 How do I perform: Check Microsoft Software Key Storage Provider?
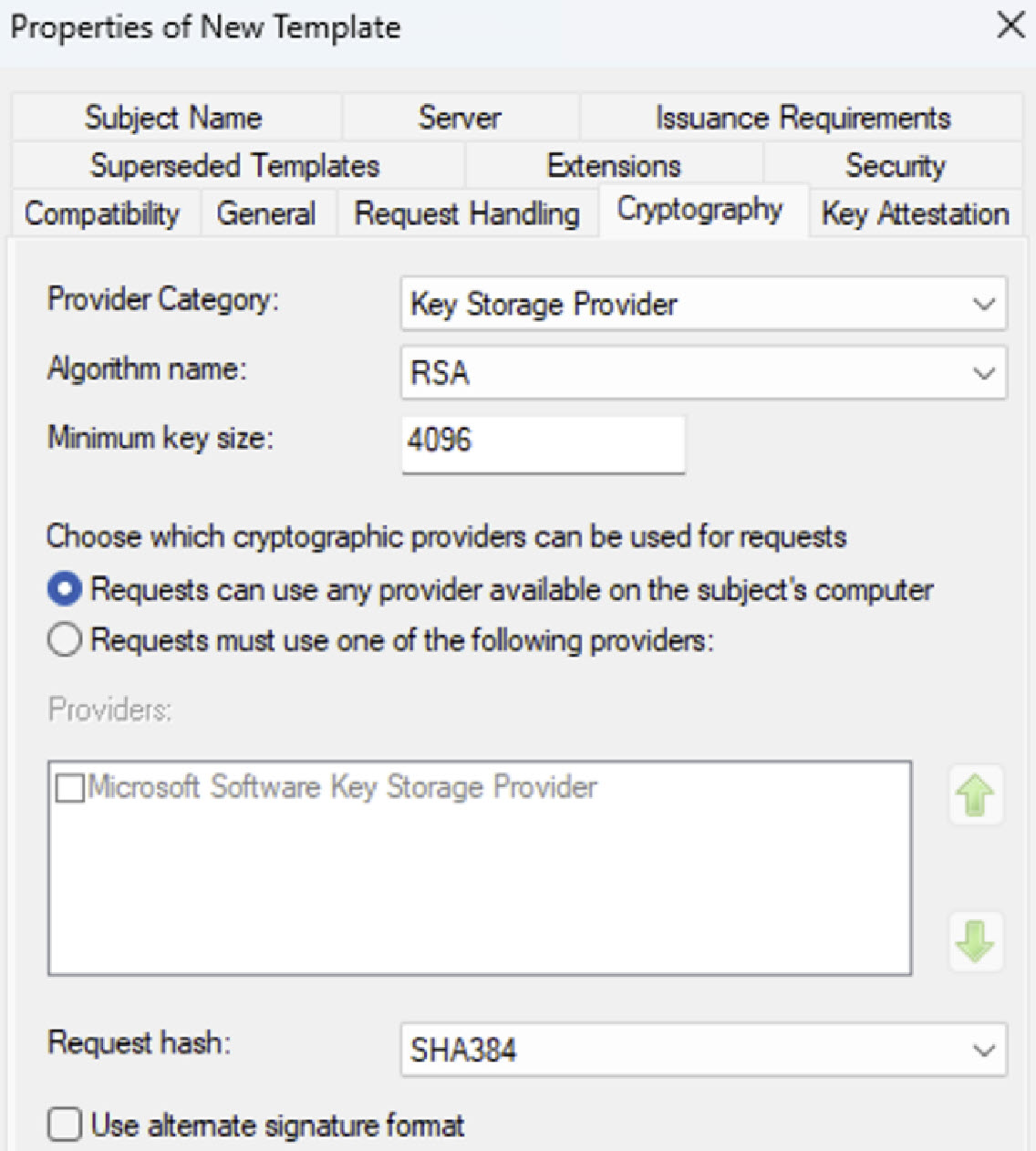coord(70,787)
